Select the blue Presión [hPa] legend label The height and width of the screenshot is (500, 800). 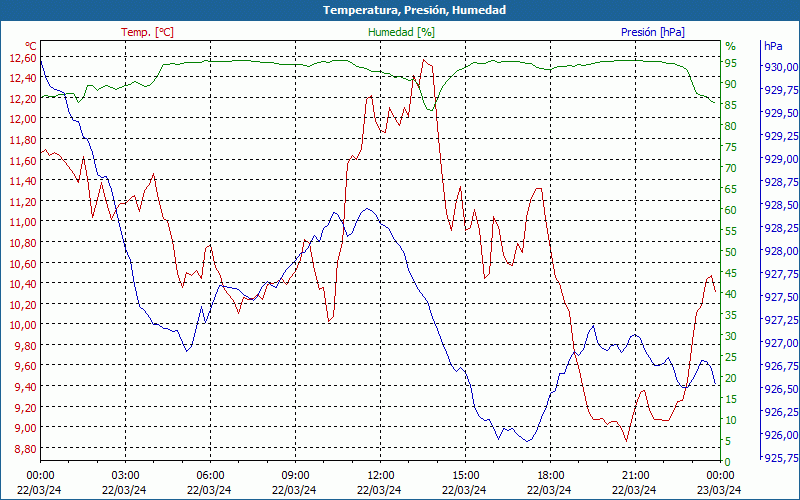tap(653, 32)
